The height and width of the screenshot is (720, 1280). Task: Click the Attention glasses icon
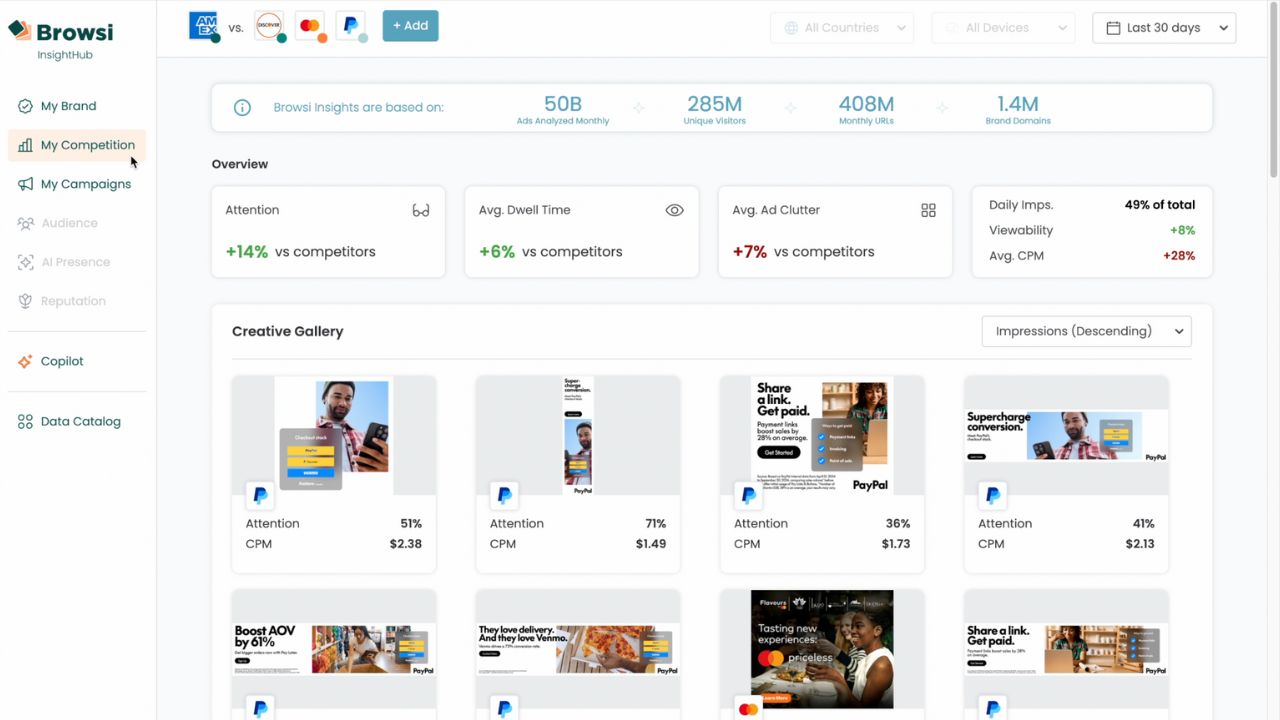tap(421, 210)
